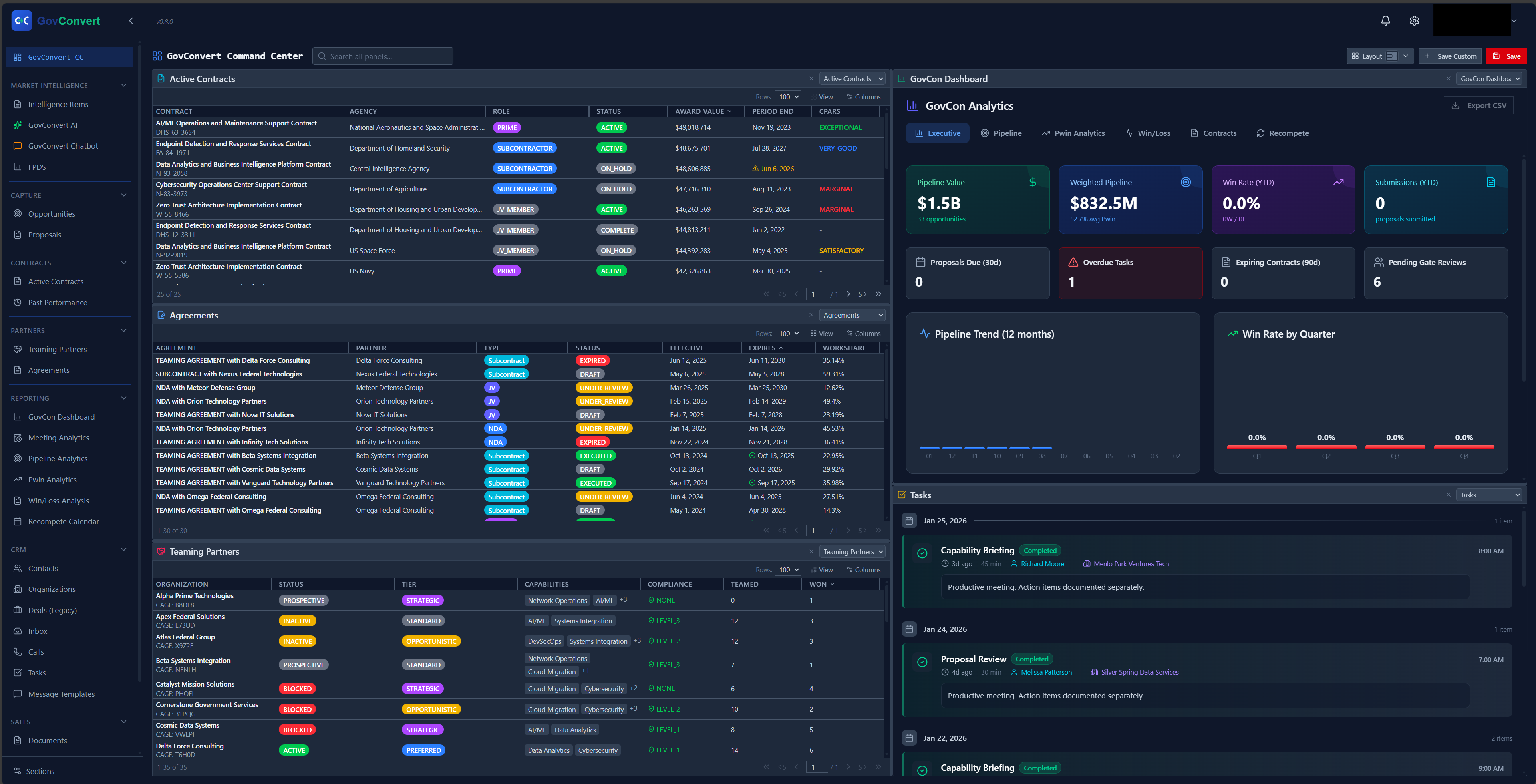This screenshot has height=784, width=1536.
Task: Click the Save Custom button
Action: [x=1450, y=55]
